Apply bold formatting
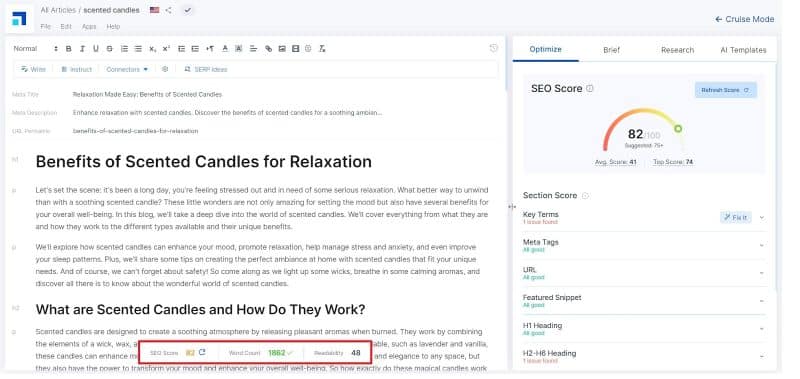The height and width of the screenshot is (379, 800). [x=69, y=49]
